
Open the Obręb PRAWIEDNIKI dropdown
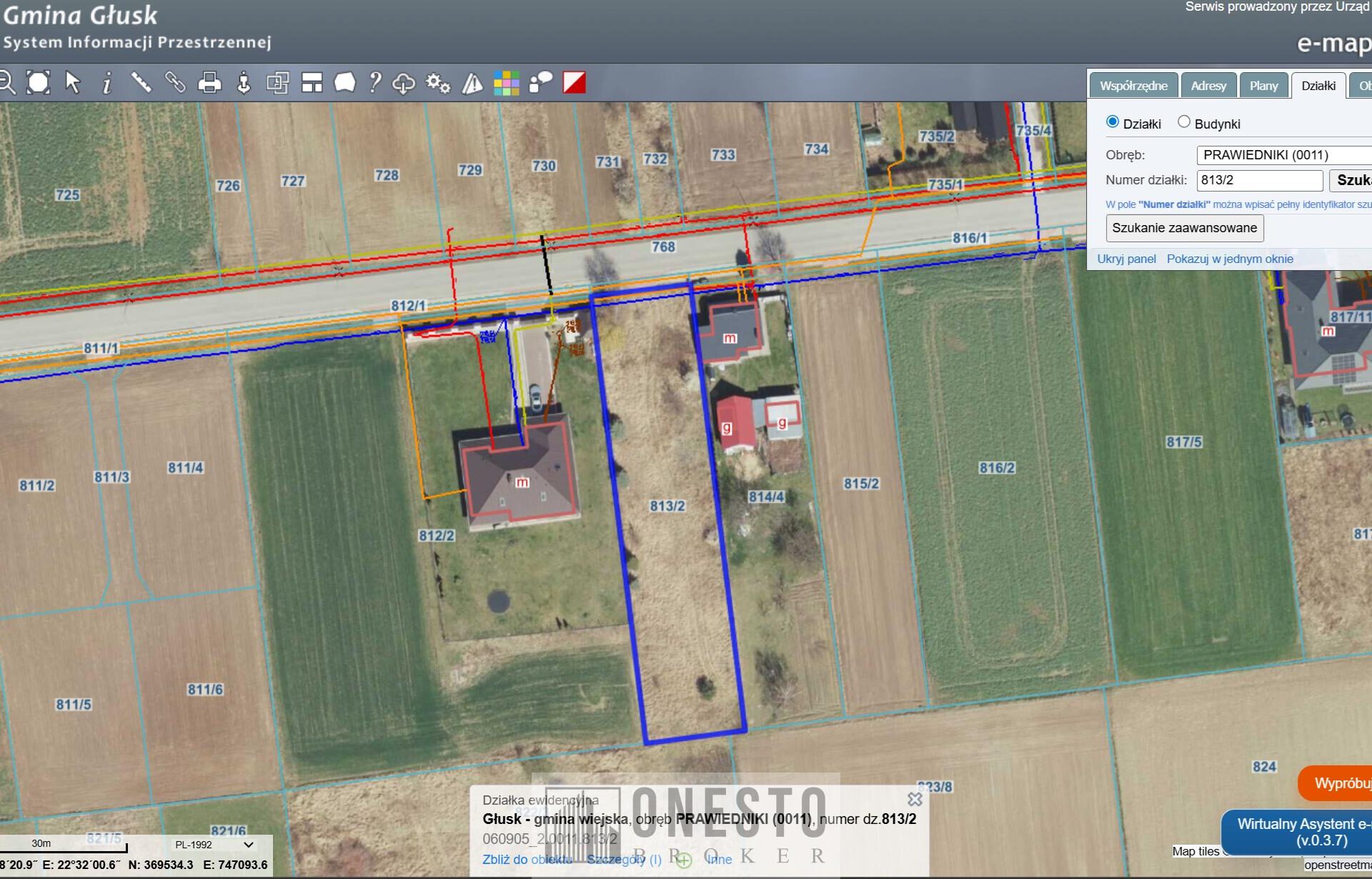click(x=1283, y=155)
